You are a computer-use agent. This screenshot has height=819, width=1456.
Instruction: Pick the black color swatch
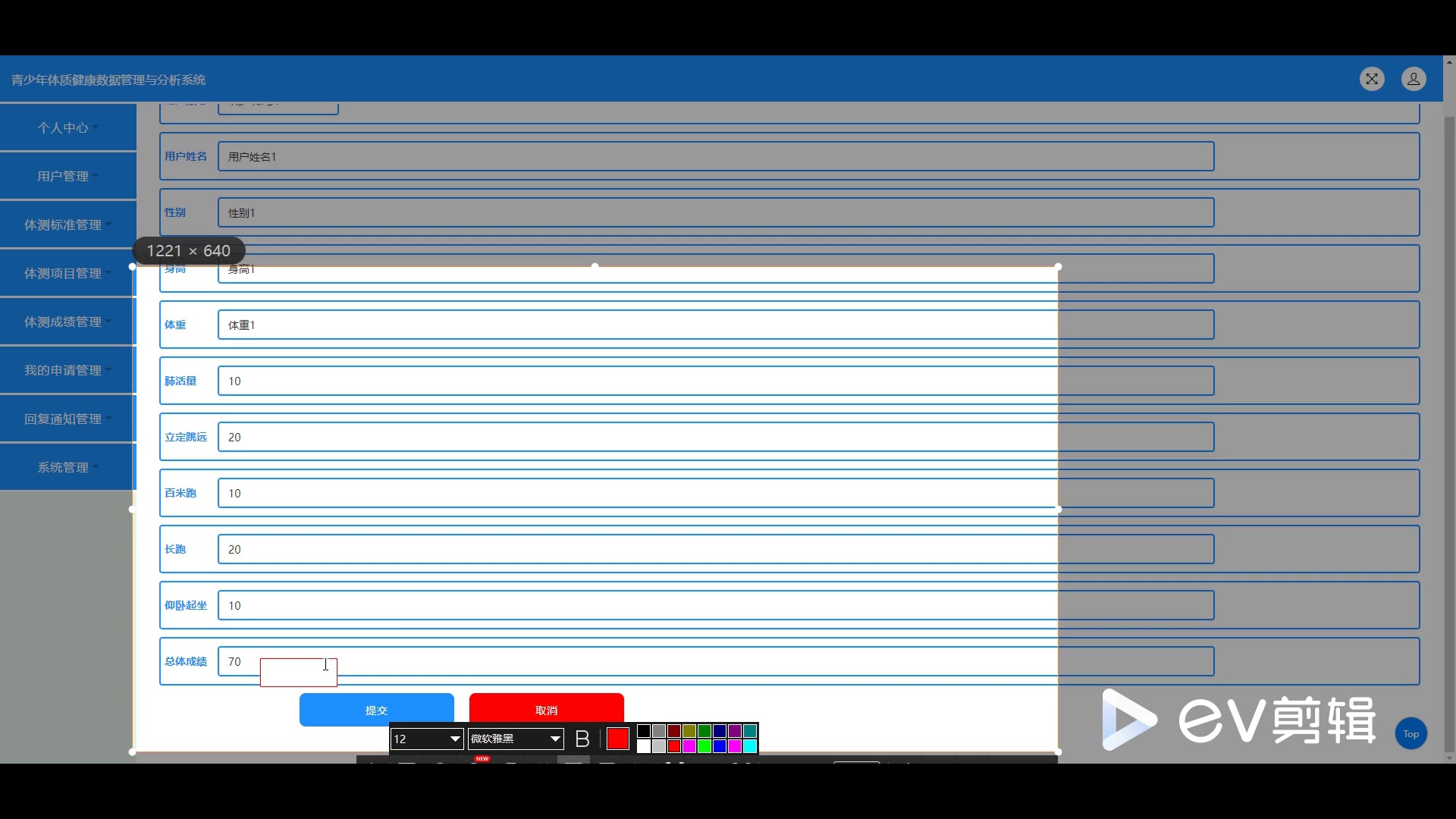[x=644, y=731]
